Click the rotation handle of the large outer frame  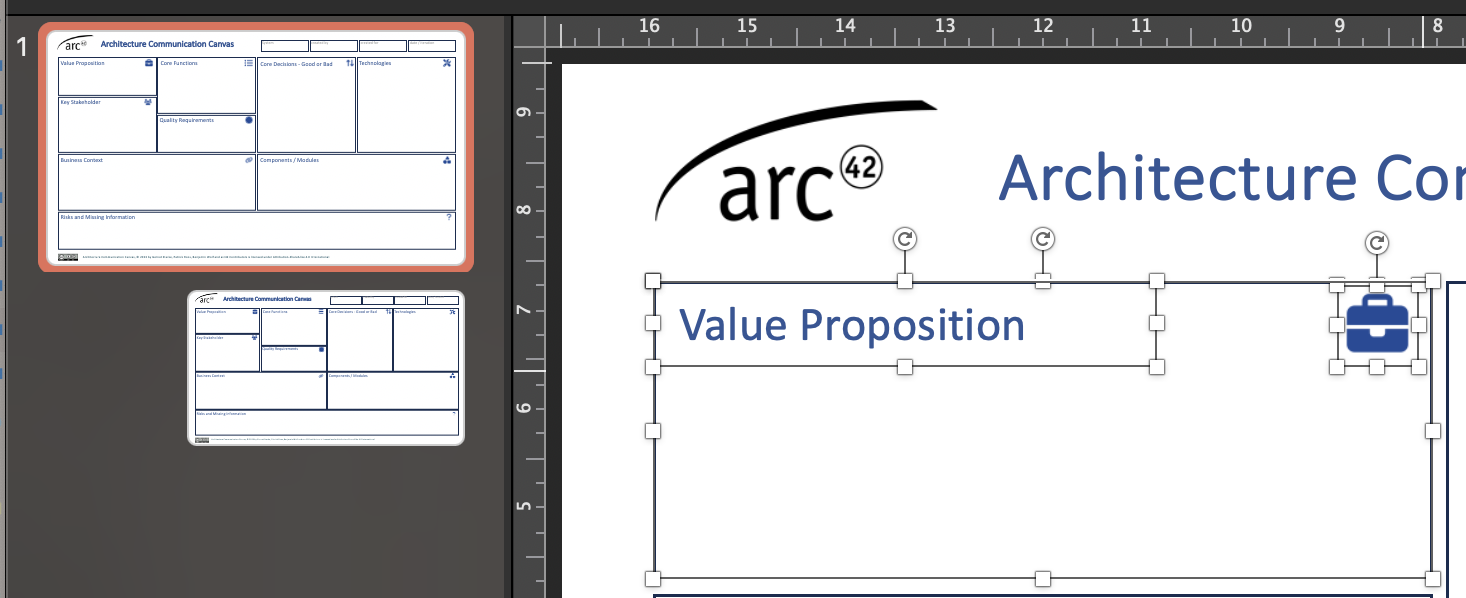click(x=1042, y=239)
